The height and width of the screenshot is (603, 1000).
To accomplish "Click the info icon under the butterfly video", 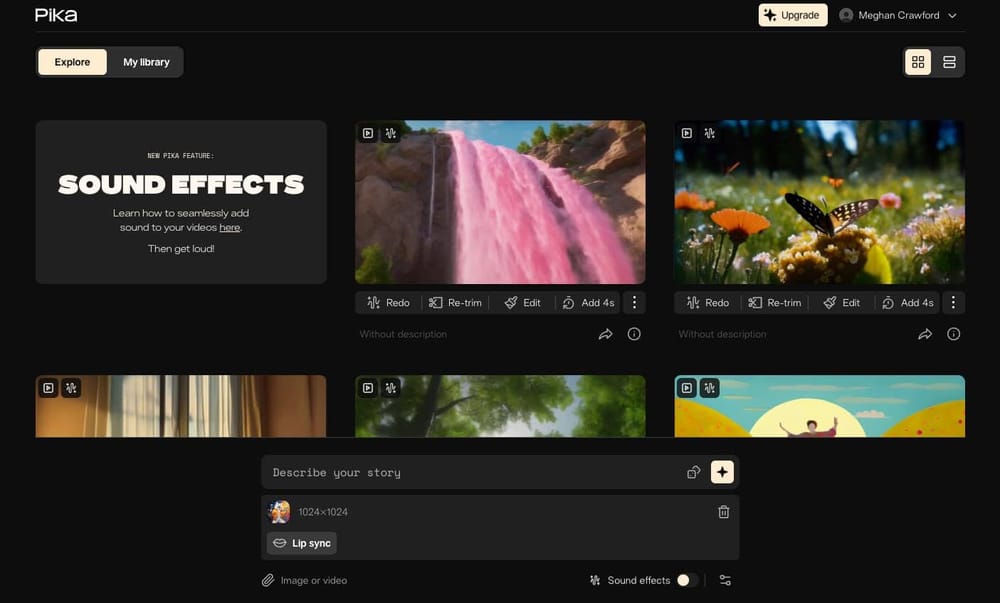I will click(952, 334).
